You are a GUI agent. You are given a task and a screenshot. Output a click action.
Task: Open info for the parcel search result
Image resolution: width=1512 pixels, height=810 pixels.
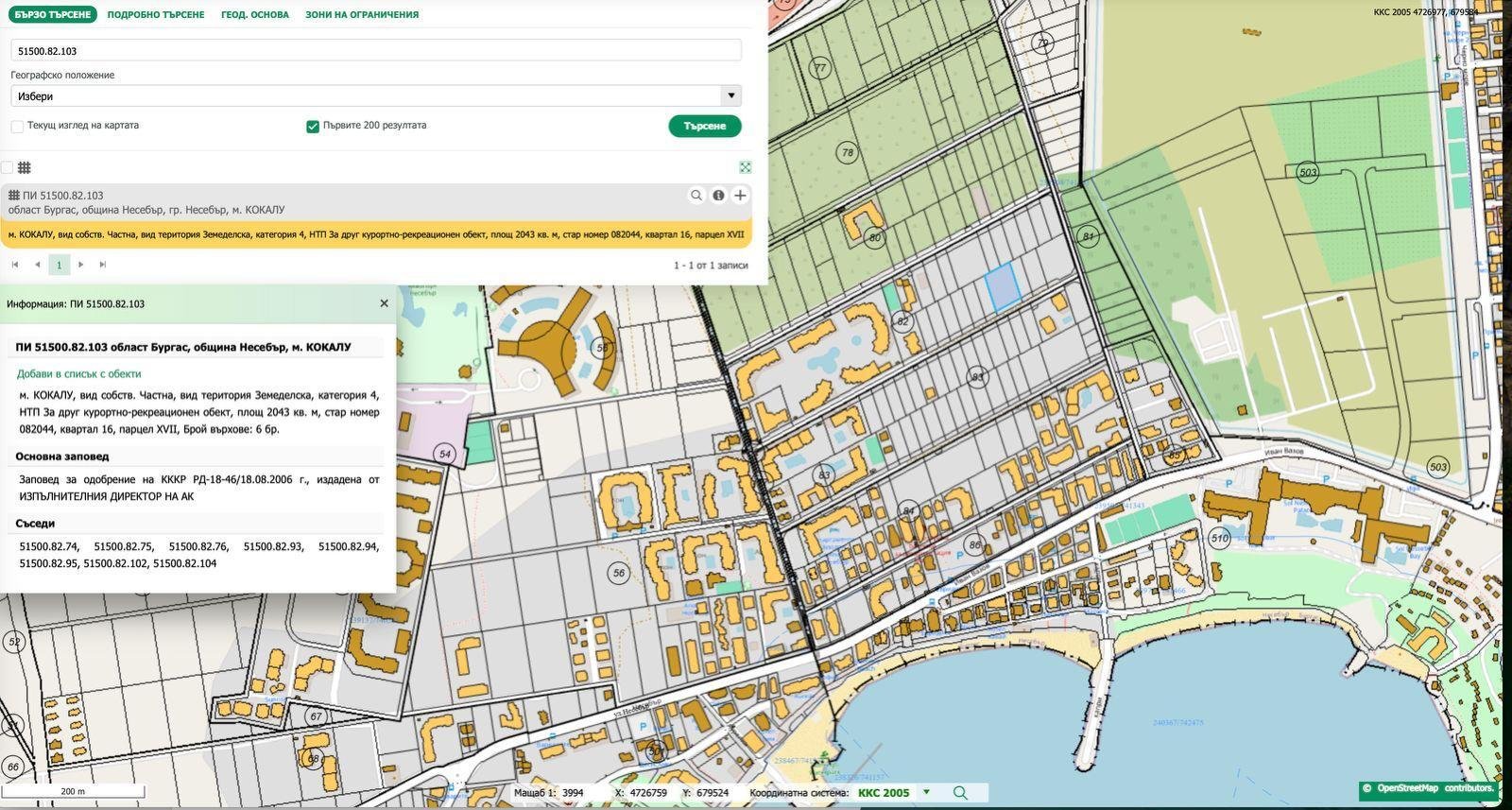pos(718,196)
